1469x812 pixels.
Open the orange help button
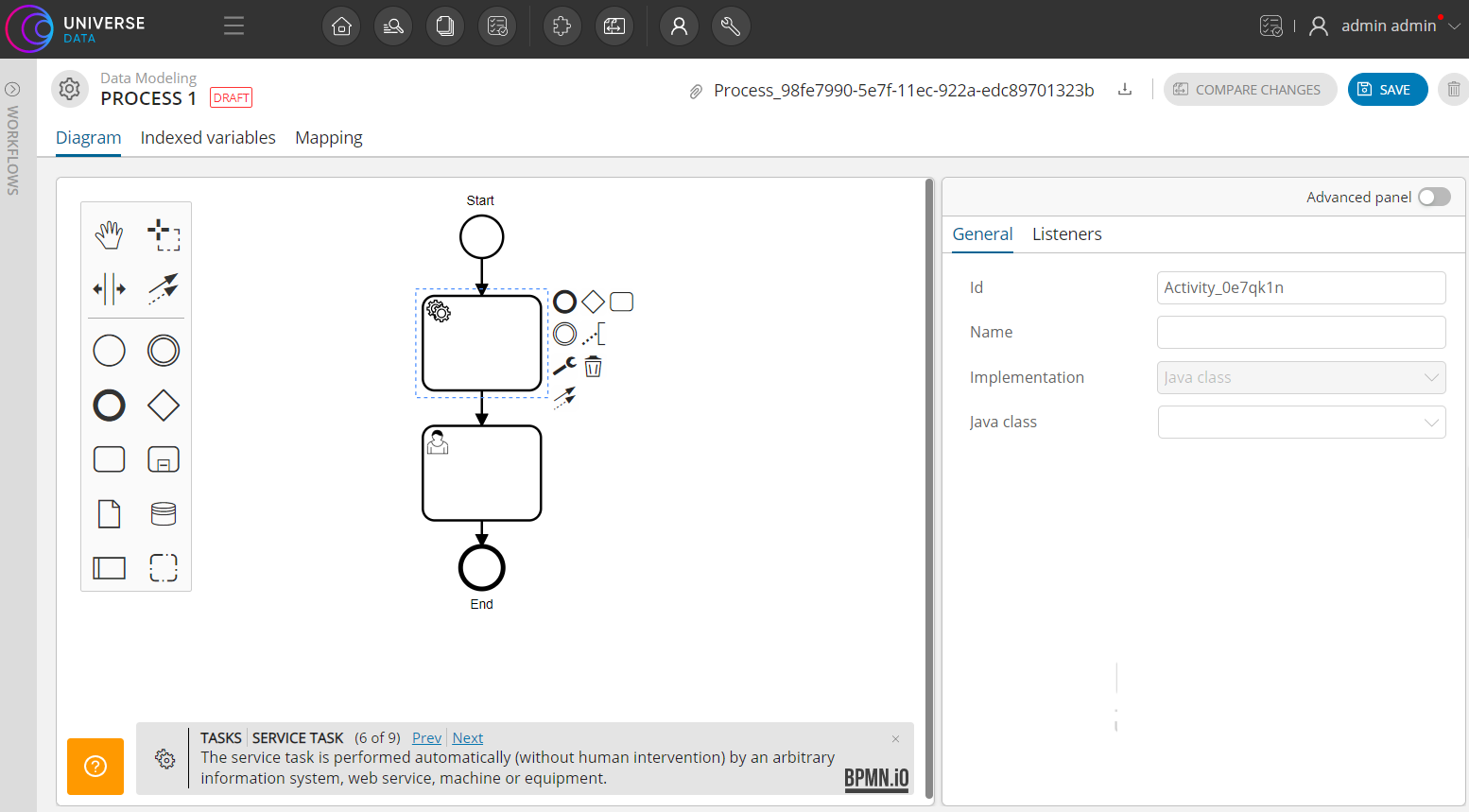[95, 766]
